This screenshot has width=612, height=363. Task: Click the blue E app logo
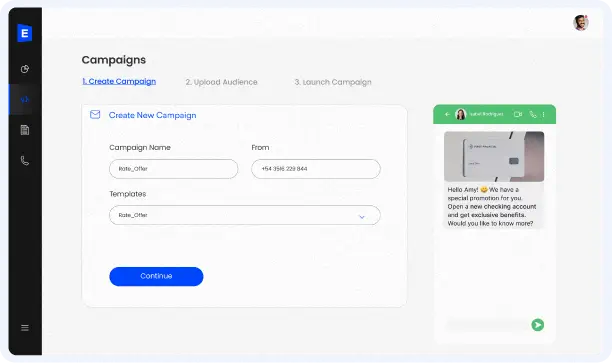pyautogui.click(x=25, y=33)
